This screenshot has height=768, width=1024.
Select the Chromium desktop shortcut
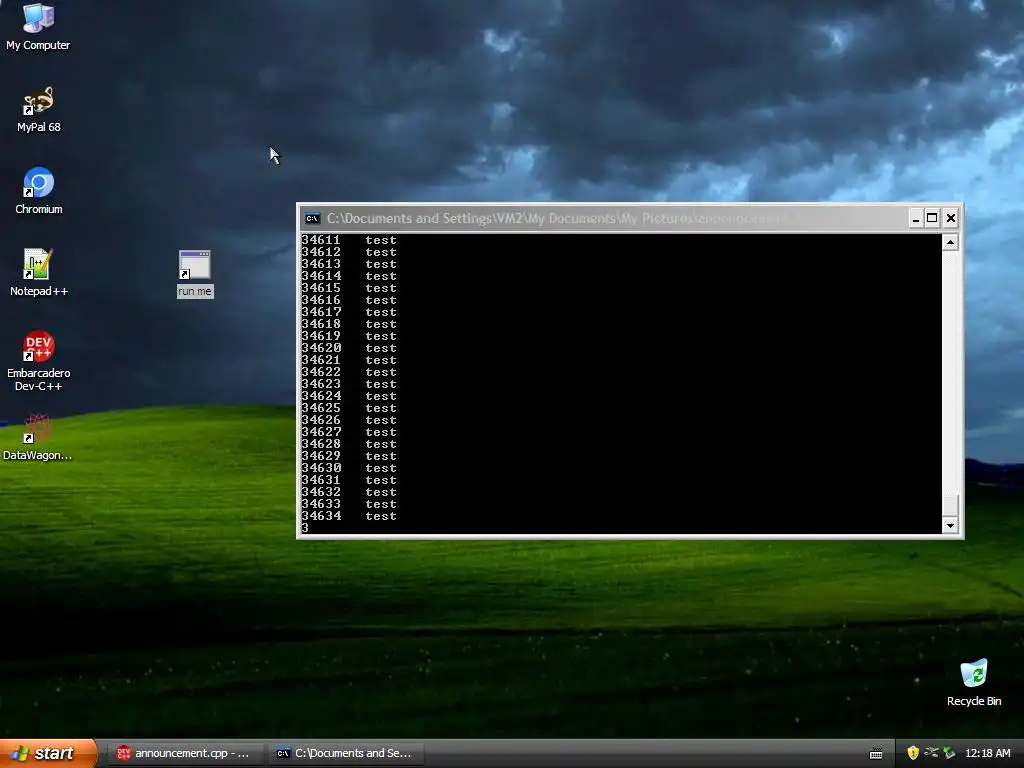[x=39, y=191]
